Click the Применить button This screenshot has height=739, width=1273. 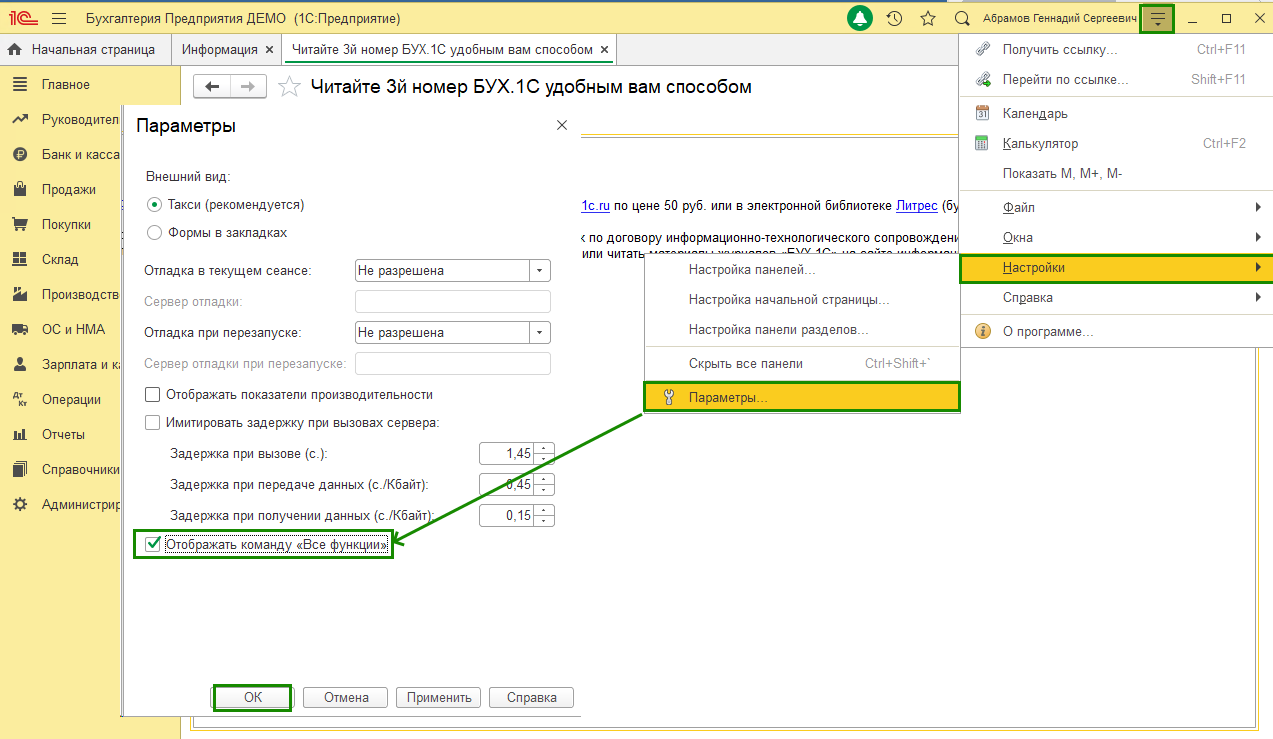coord(439,697)
